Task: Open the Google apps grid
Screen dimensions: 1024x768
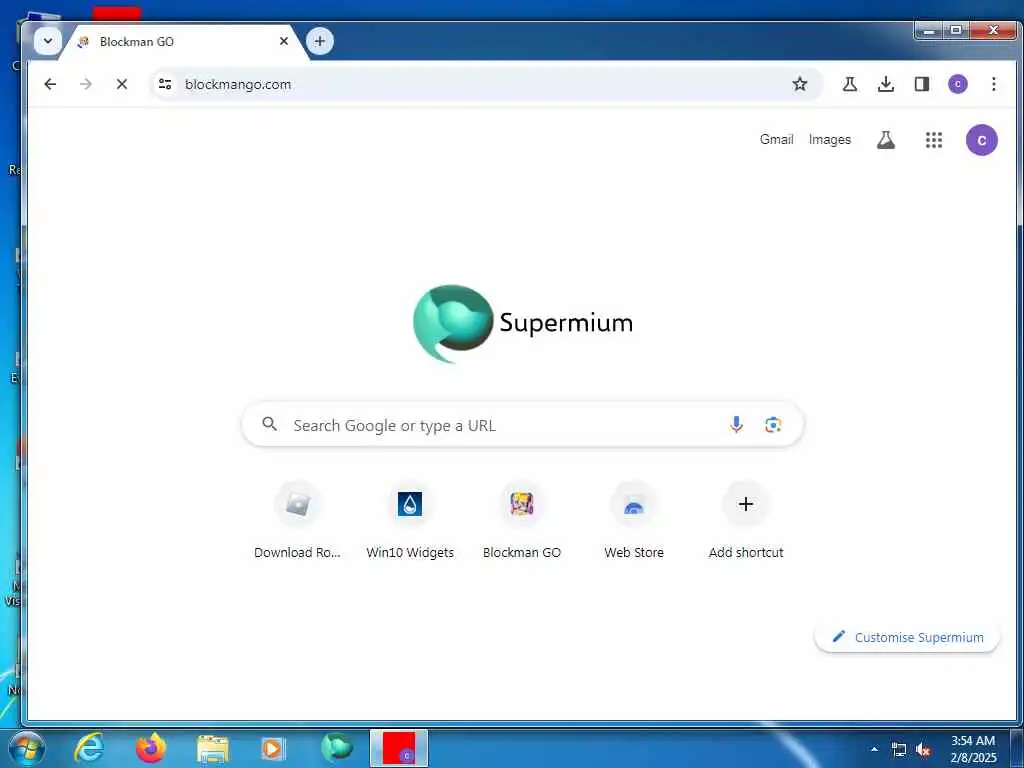Action: pyautogui.click(x=934, y=140)
